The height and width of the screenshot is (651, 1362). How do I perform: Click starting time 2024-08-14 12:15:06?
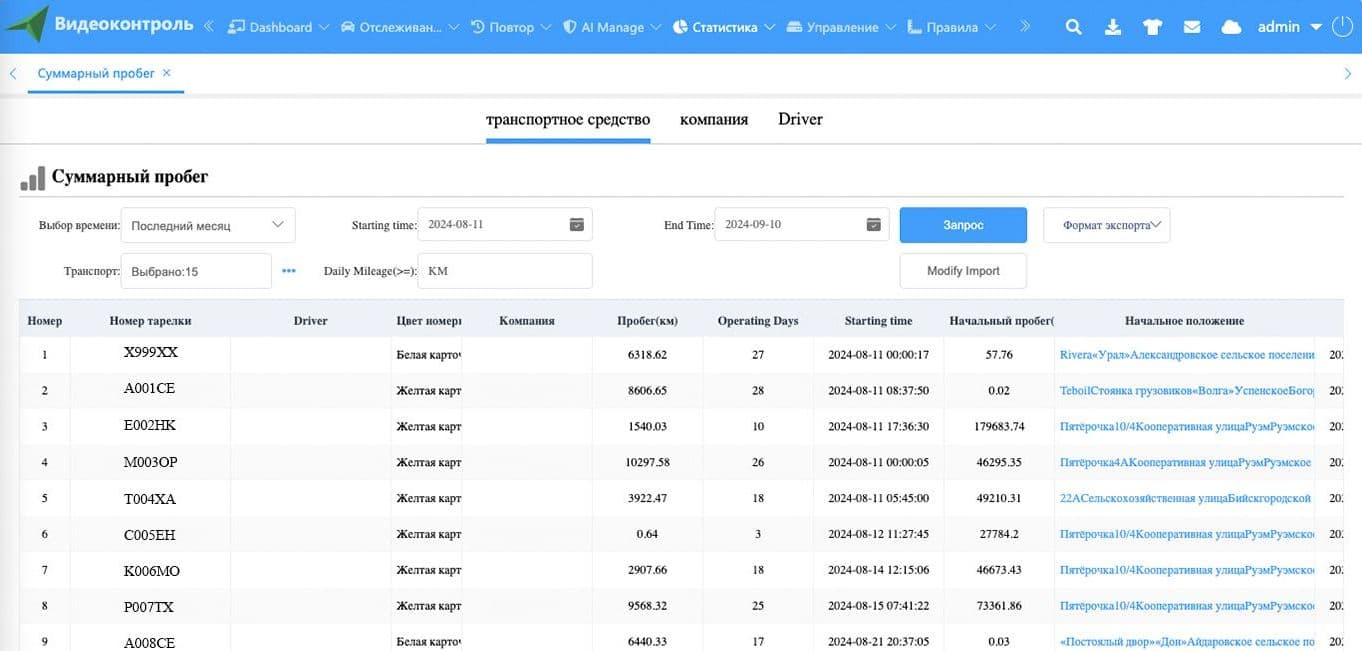click(x=878, y=570)
